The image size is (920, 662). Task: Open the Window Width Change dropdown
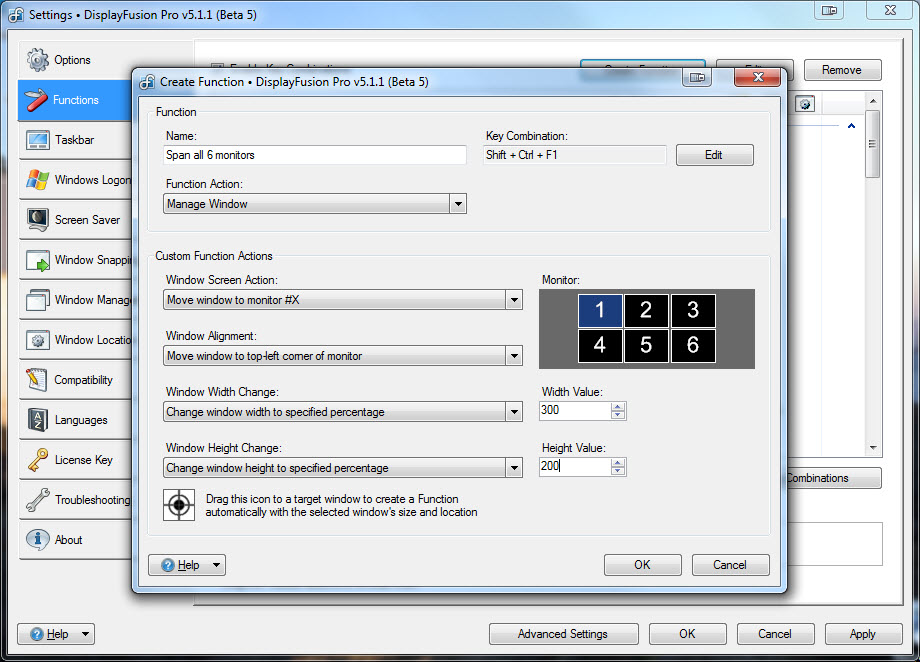(x=513, y=412)
